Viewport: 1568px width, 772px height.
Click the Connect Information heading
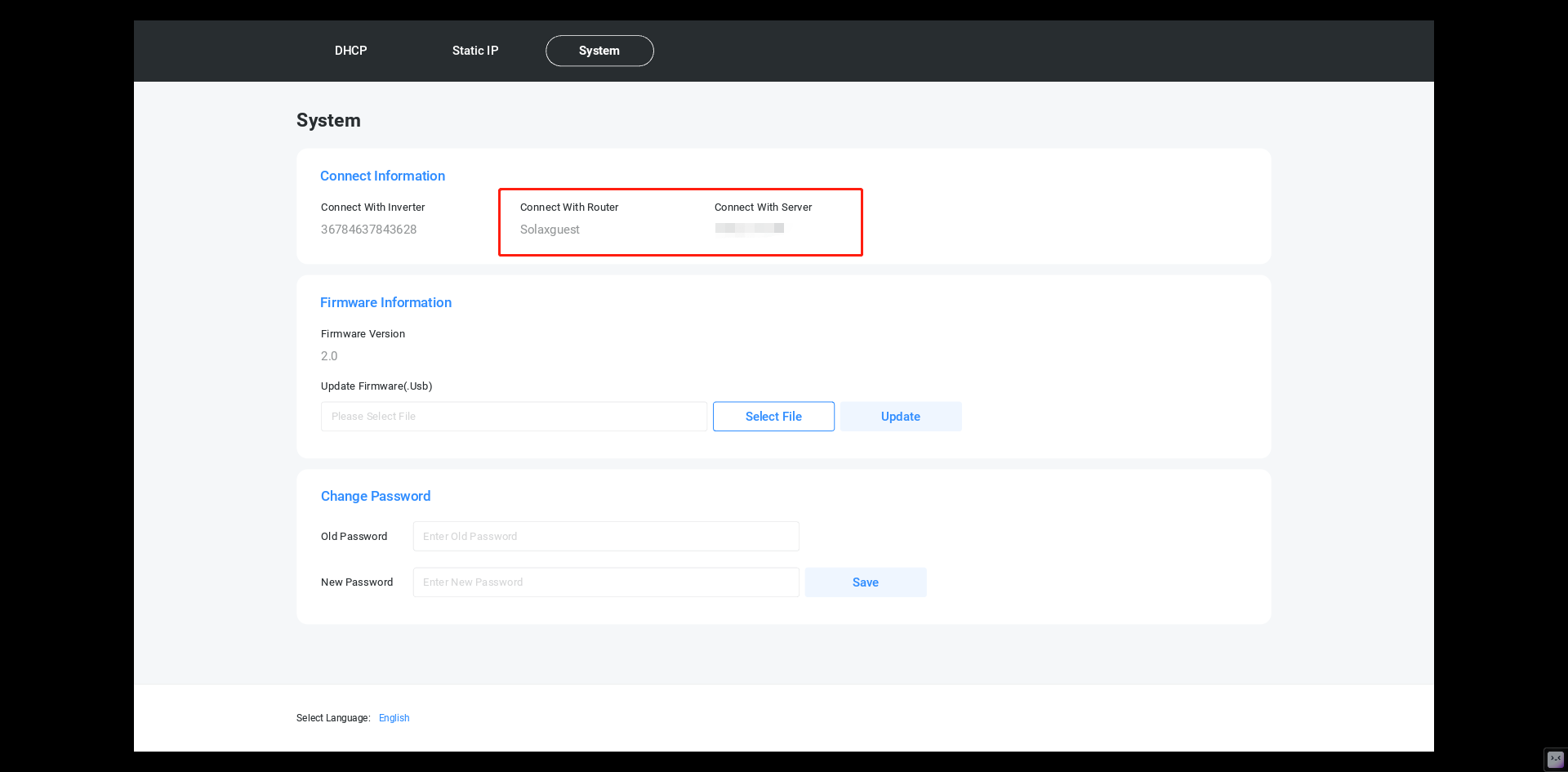[382, 176]
